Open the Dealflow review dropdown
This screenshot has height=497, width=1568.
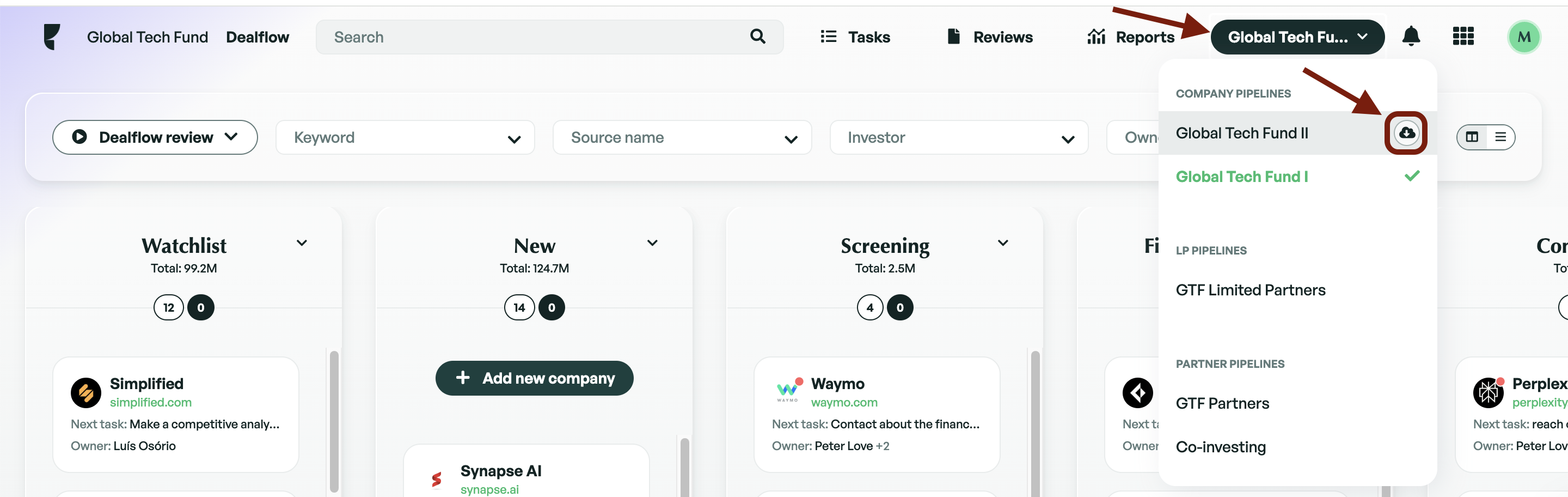(155, 137)
